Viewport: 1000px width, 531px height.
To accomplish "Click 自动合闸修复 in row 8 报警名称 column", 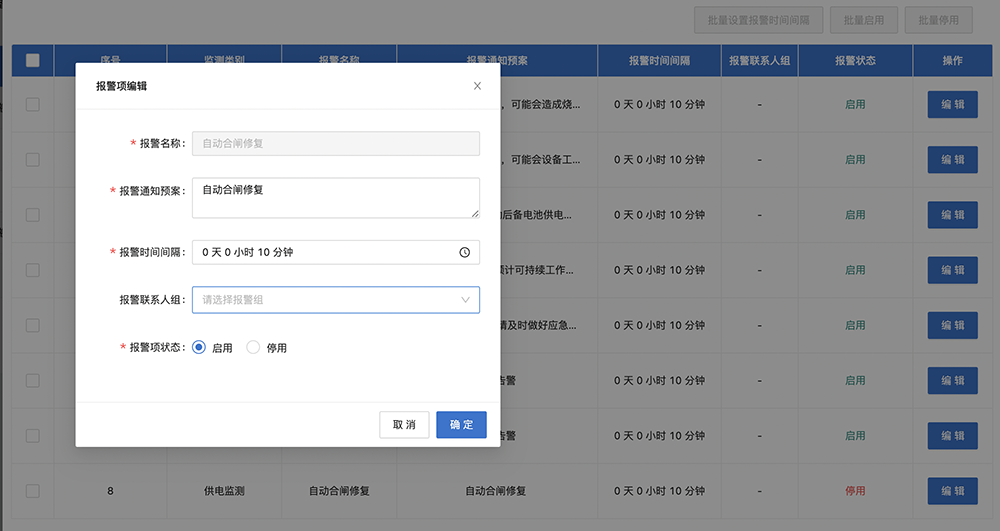I will (x=339, y=491).
